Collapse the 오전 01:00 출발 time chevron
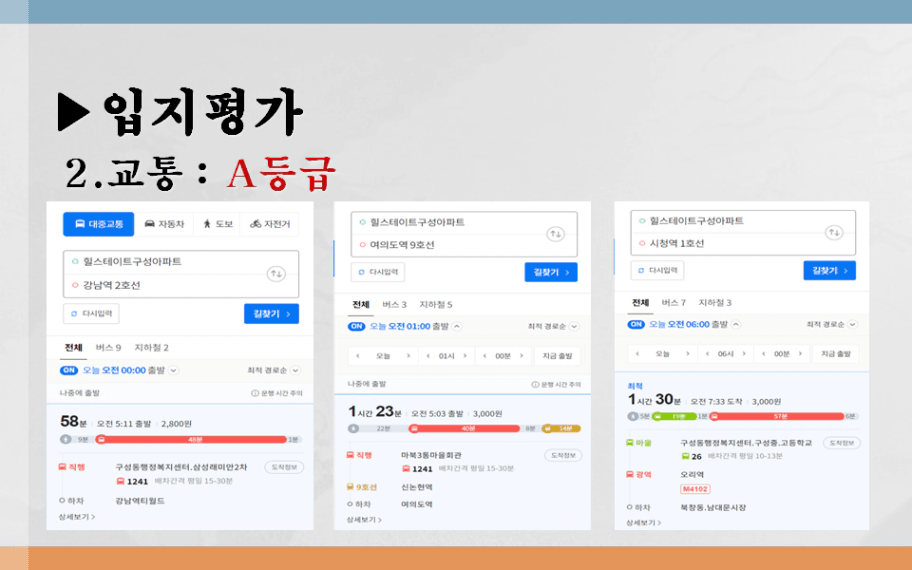Image resolution: width=912 pixels, height=570 pixels. (x=457, y=326)
